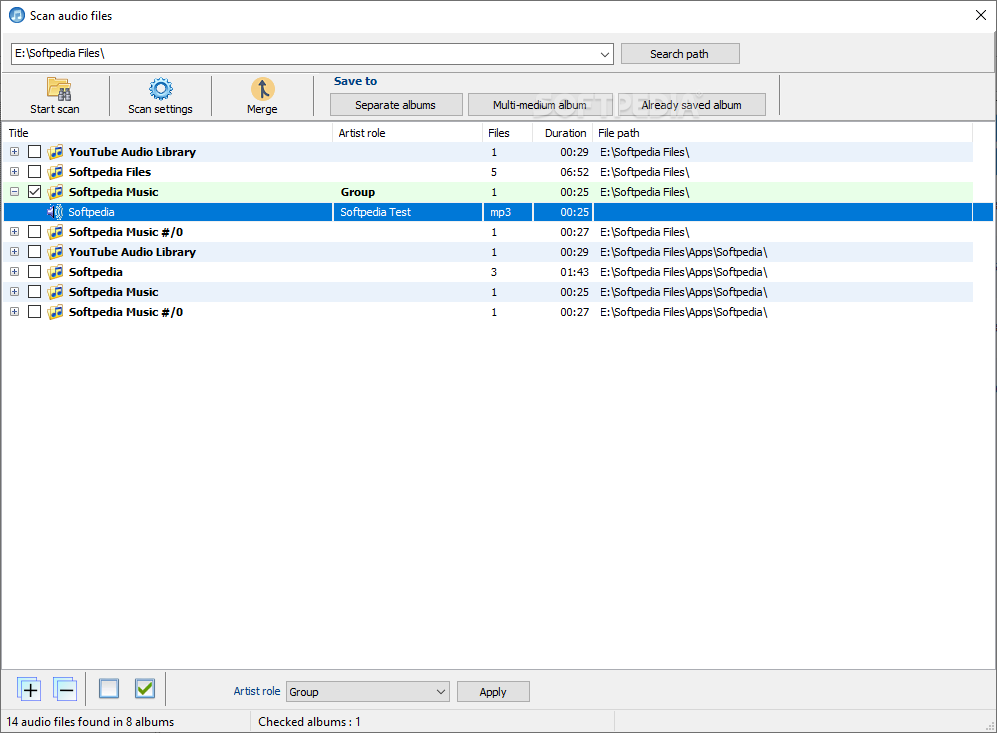
Task: Sort by Files column header
Action: [507, 133]
